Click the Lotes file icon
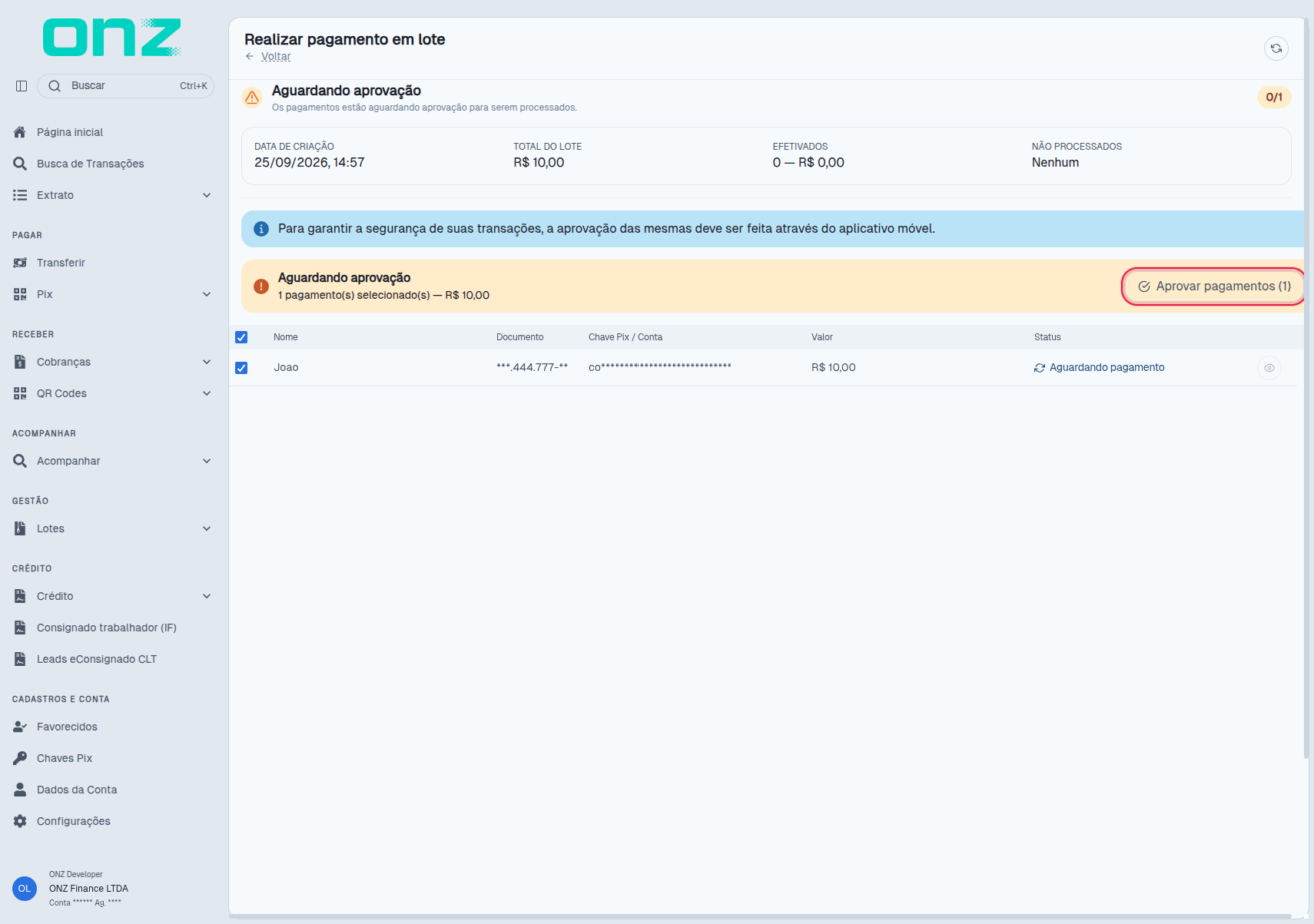Image resolution: width=1314 pixels, height=924 pixels. click(20, 528)
